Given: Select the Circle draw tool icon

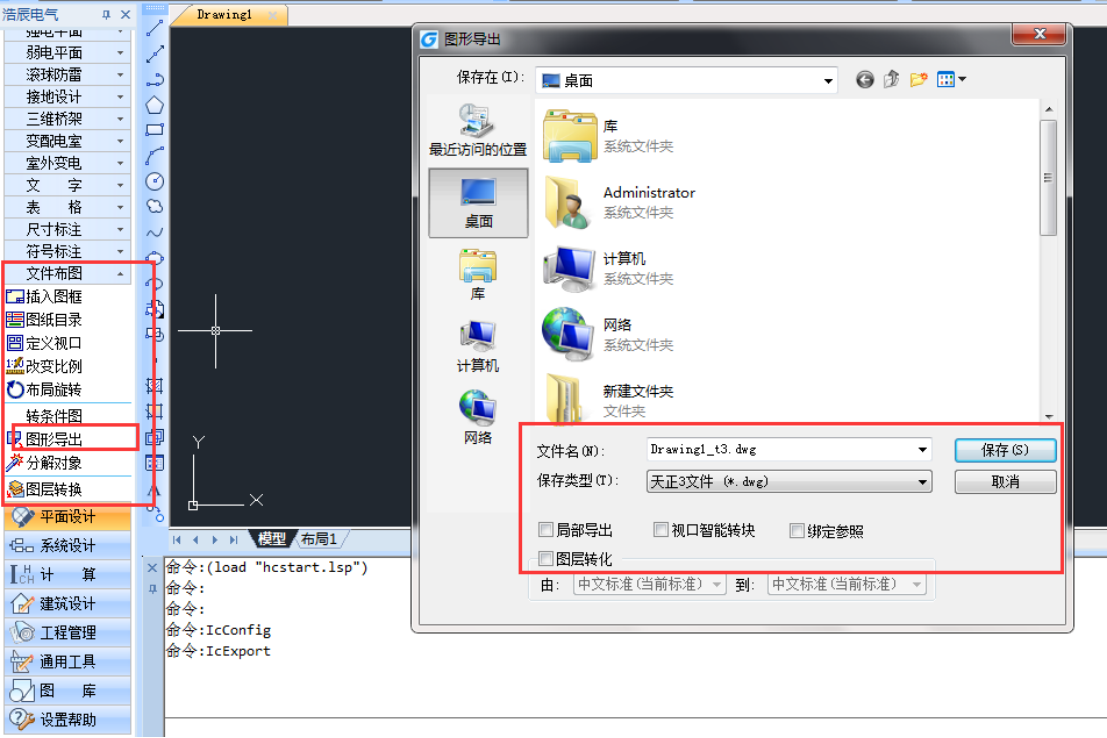Looking at the screenshot, I should pyautogui.click(x=155, y=181).
